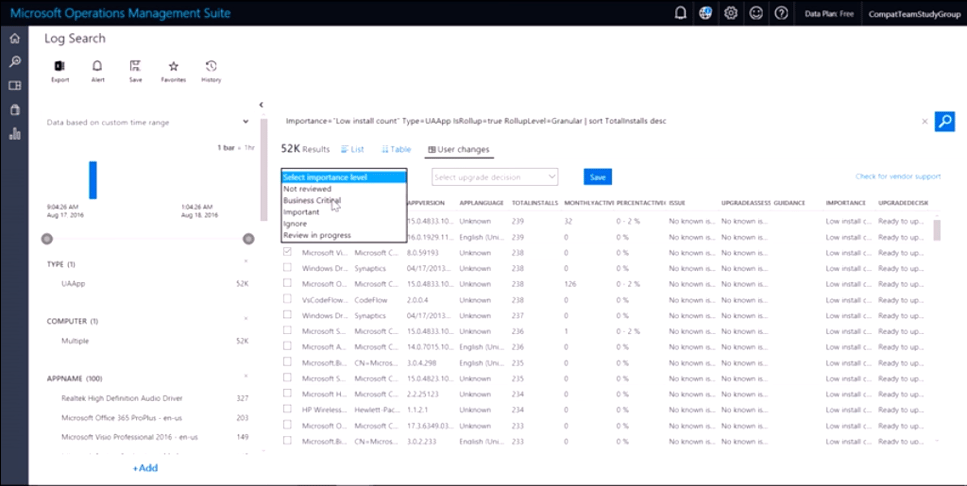
Task: Open search History in the toolbar
Action: coord(211,72)
